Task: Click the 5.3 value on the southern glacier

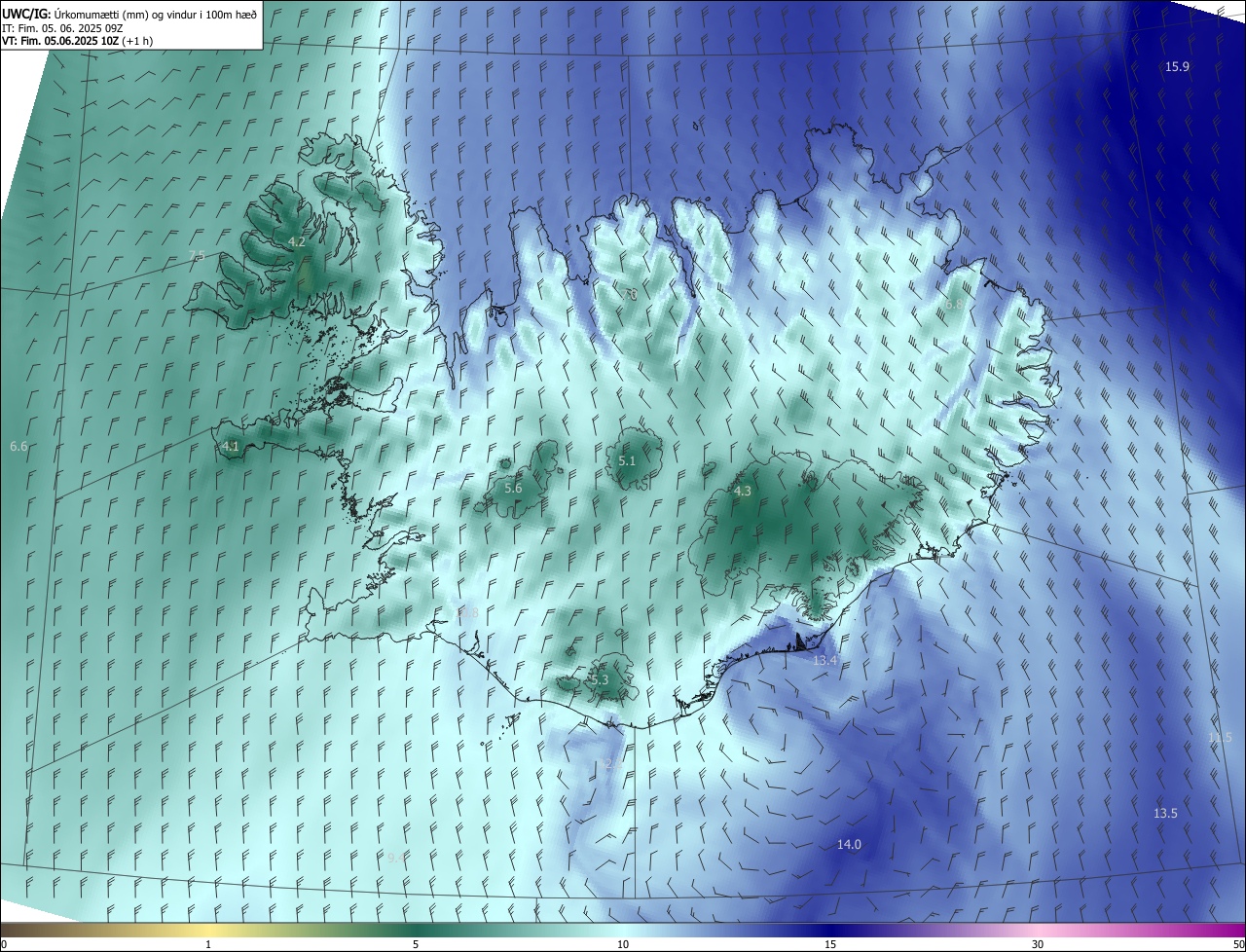Action: [x=600, y=679]
